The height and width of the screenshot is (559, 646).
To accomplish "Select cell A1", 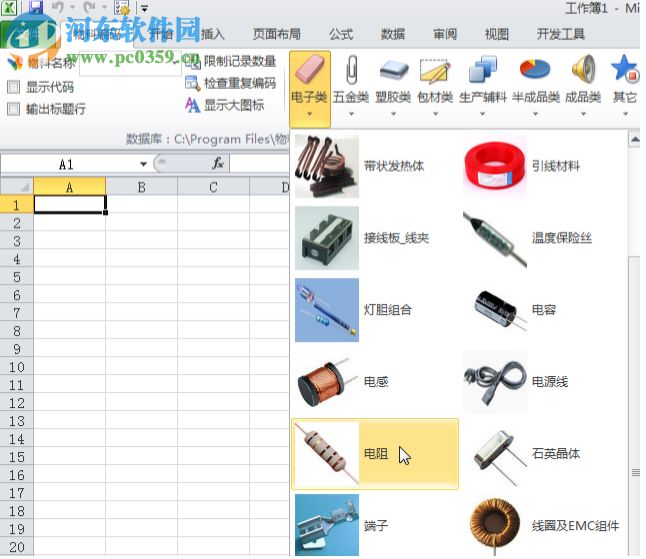I will tap(70, 205).
